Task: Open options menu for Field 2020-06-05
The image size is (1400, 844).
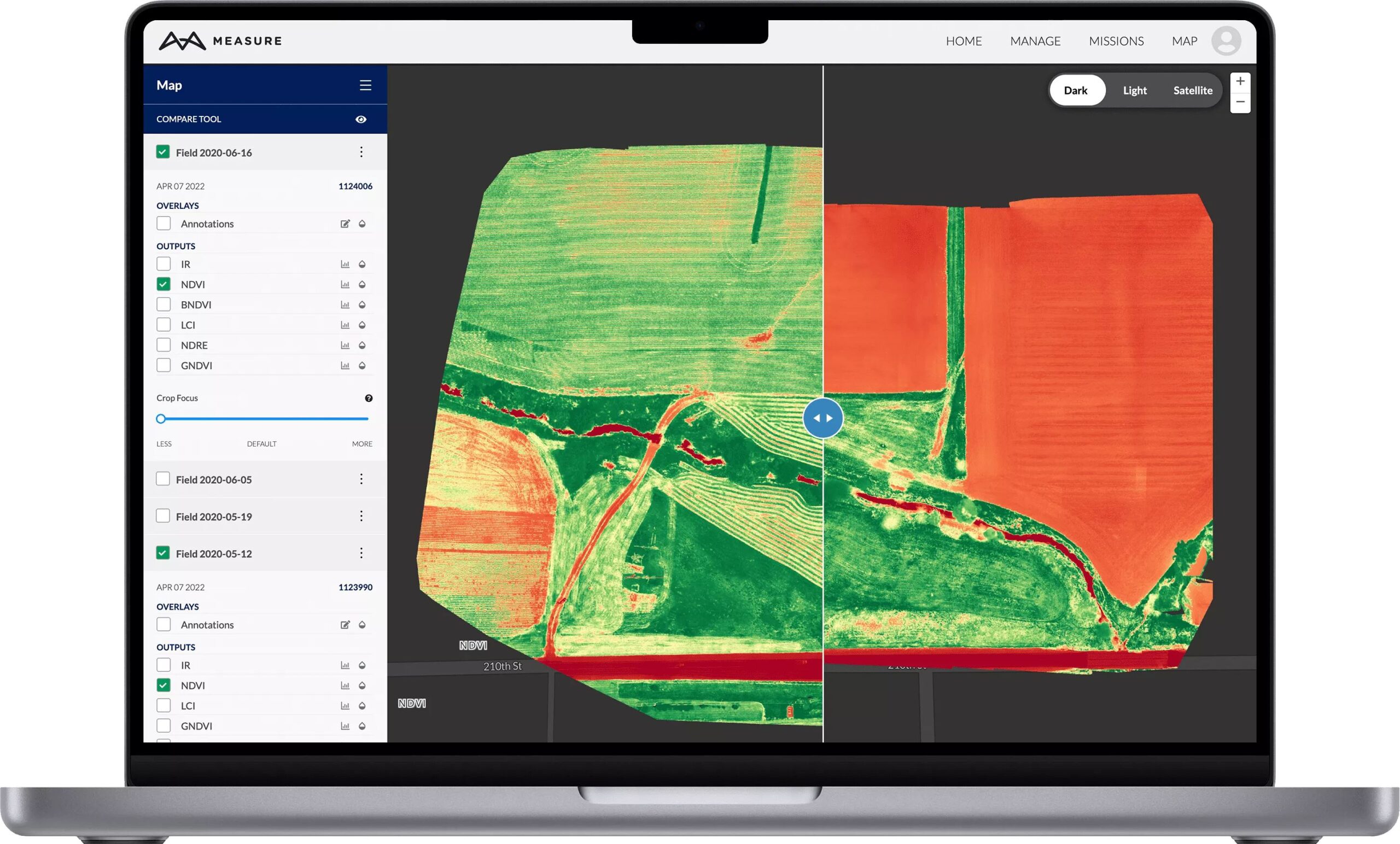Action: (361, 479)
